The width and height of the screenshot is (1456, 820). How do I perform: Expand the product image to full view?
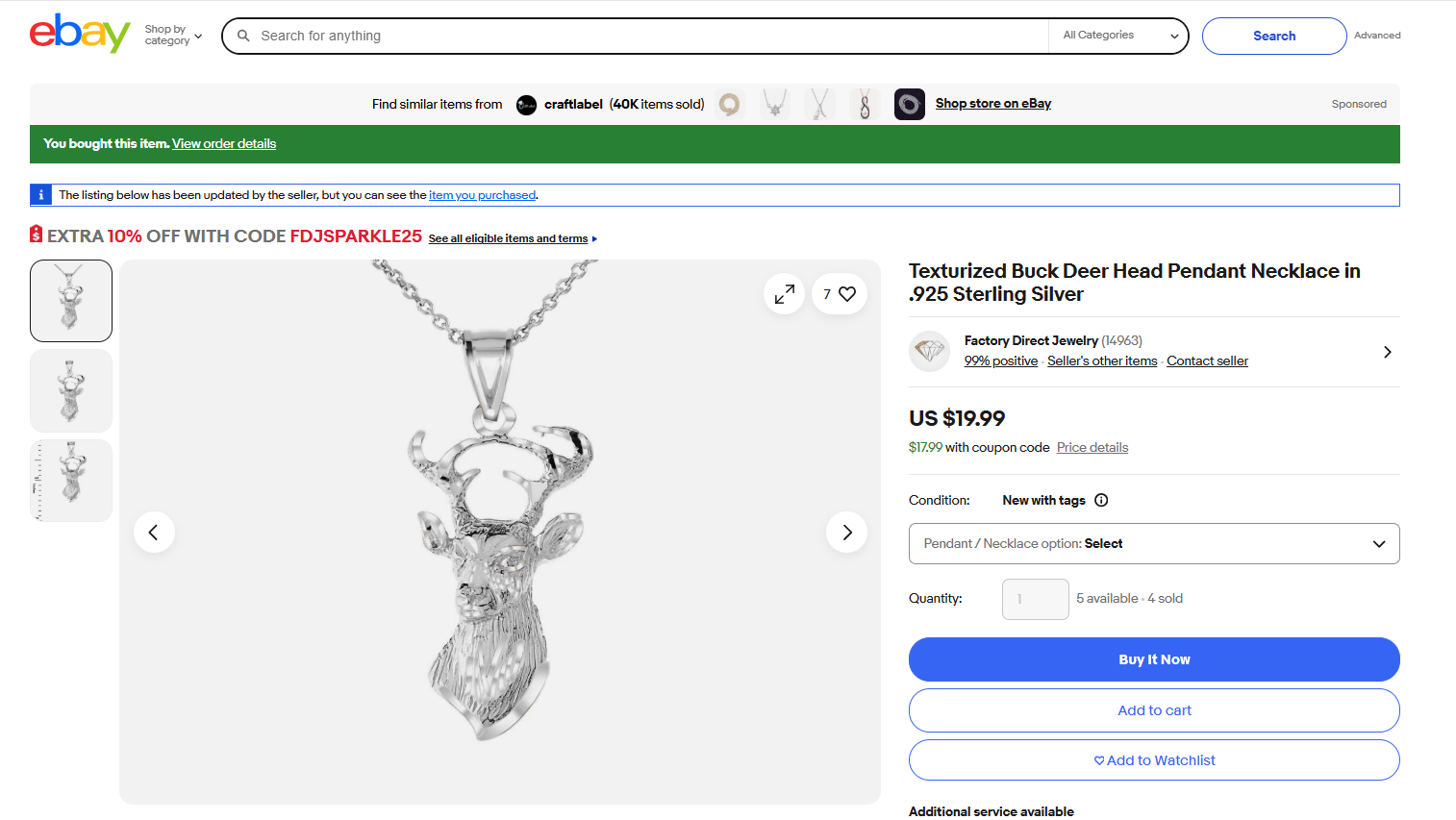785,294
